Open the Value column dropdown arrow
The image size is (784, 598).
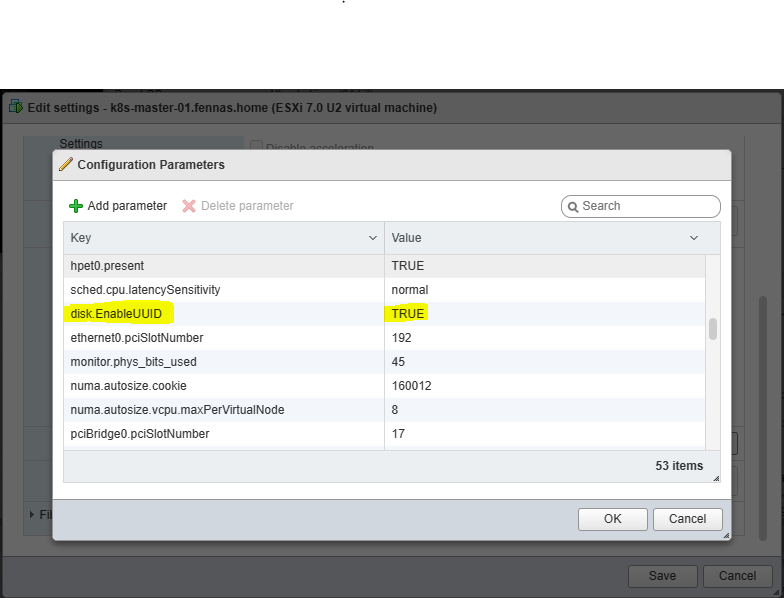click(694, 238)
